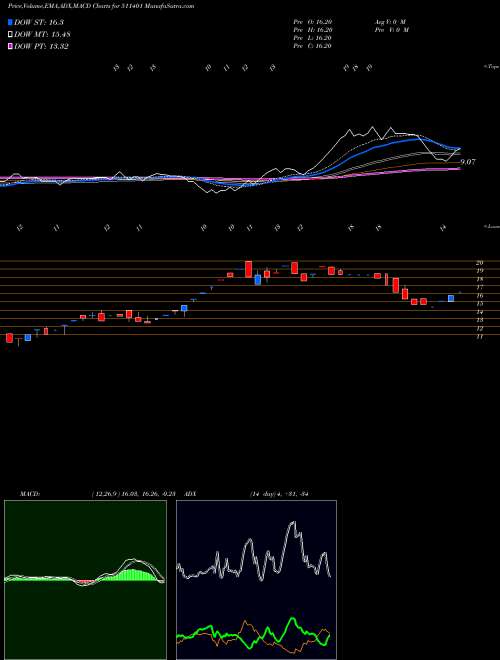
Task: Click the 13 price axis label
Action: click(479, 320)
